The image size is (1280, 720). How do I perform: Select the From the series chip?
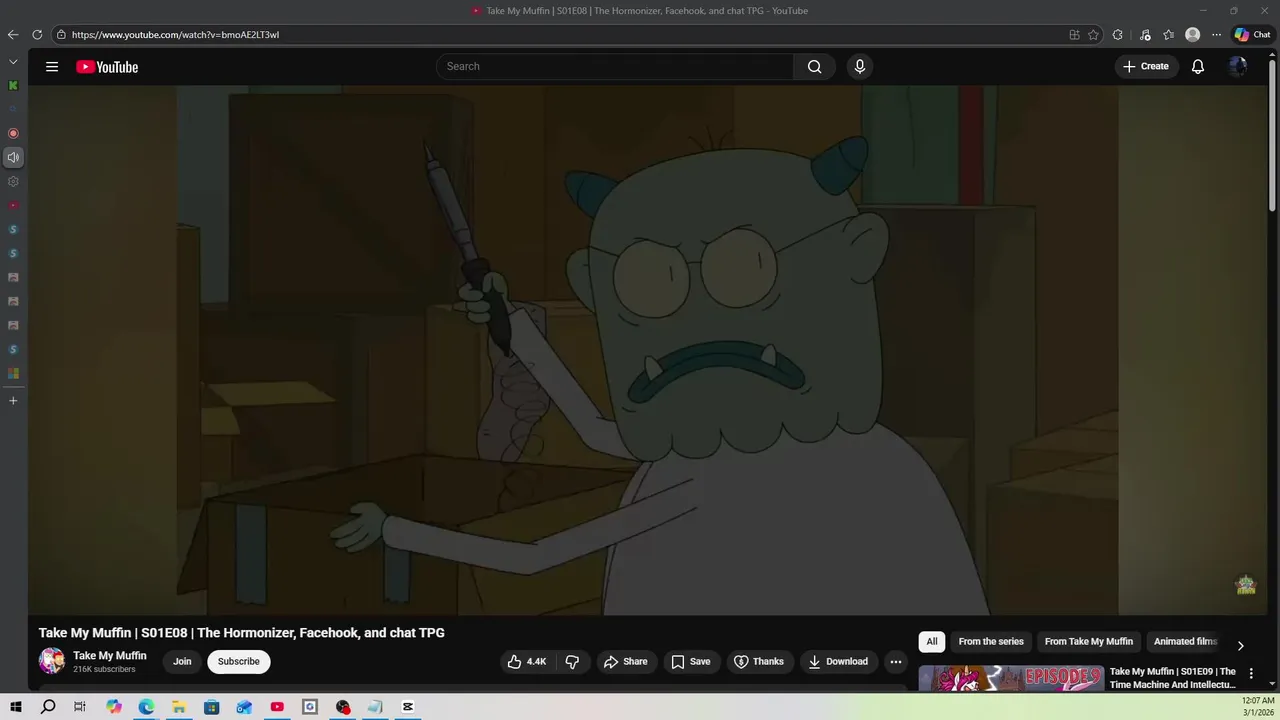click(x=991, y=642)
